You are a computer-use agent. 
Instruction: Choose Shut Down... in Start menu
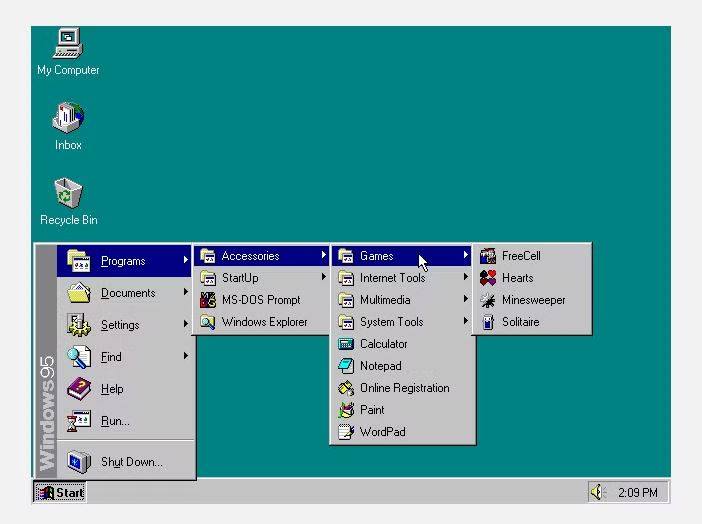point(125,461)
